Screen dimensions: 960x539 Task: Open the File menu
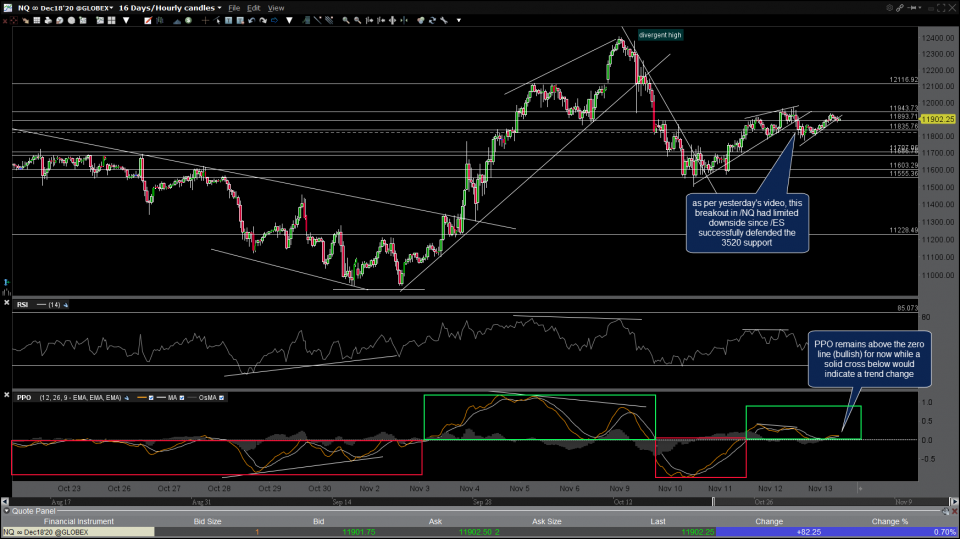tap(234, 8)
